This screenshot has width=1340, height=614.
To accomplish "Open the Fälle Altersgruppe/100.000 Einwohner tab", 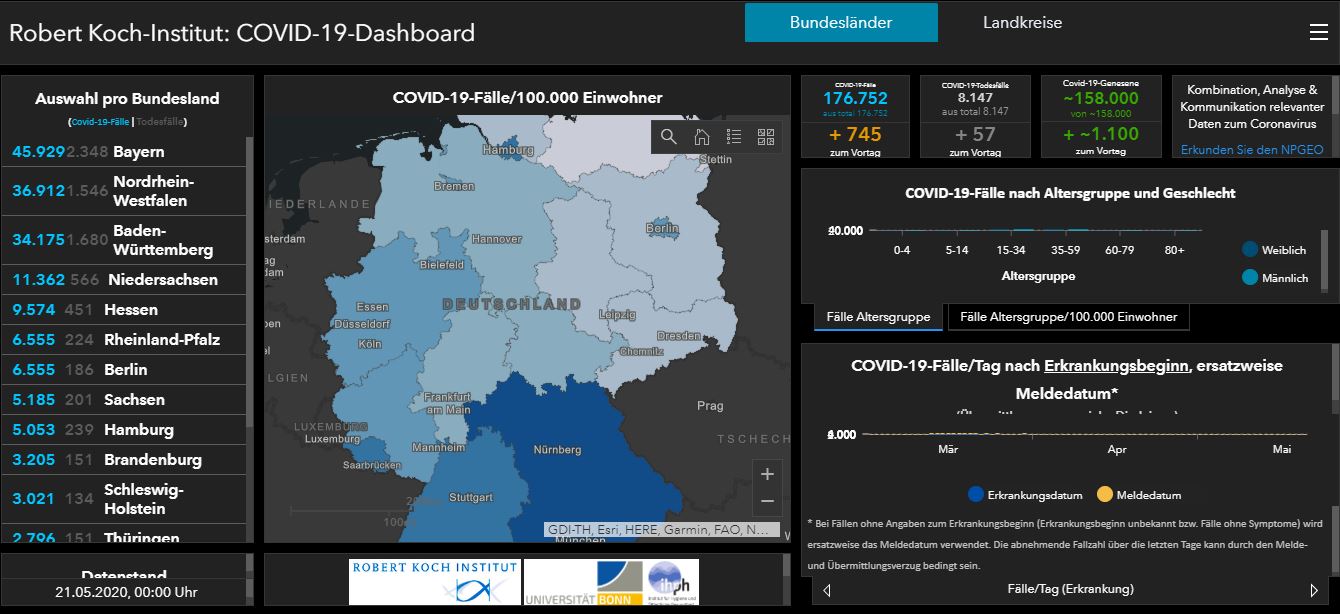I will 1069,317.
